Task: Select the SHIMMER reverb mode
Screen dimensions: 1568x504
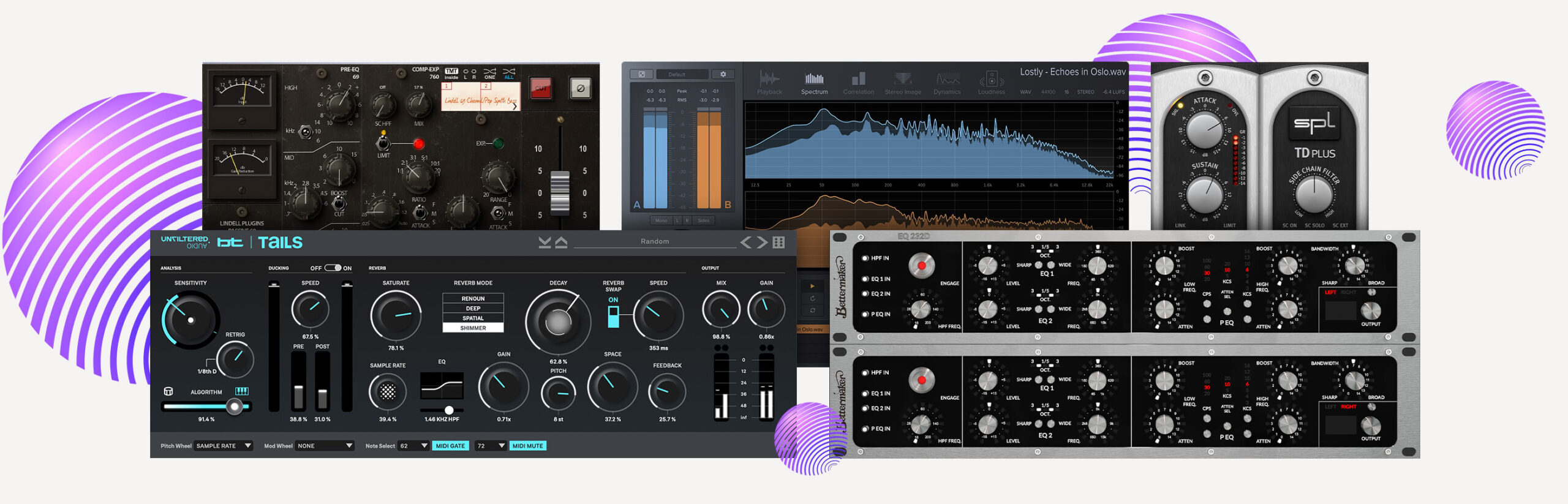Action: 473,328
